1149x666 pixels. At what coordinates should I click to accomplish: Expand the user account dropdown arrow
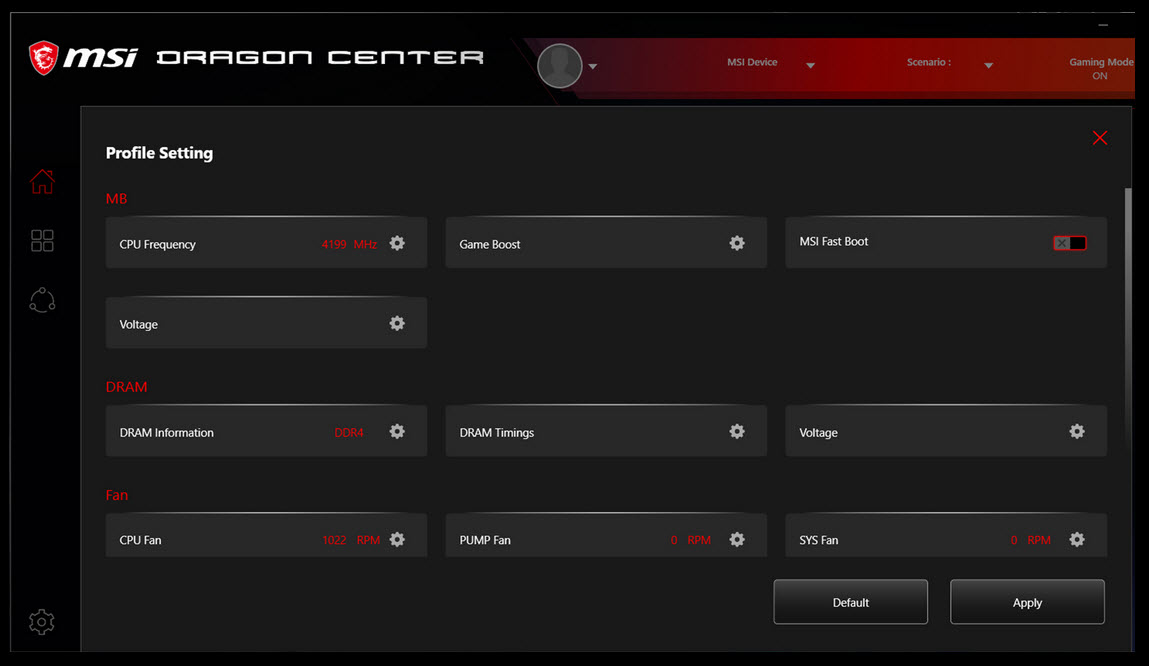coord(593,67)
